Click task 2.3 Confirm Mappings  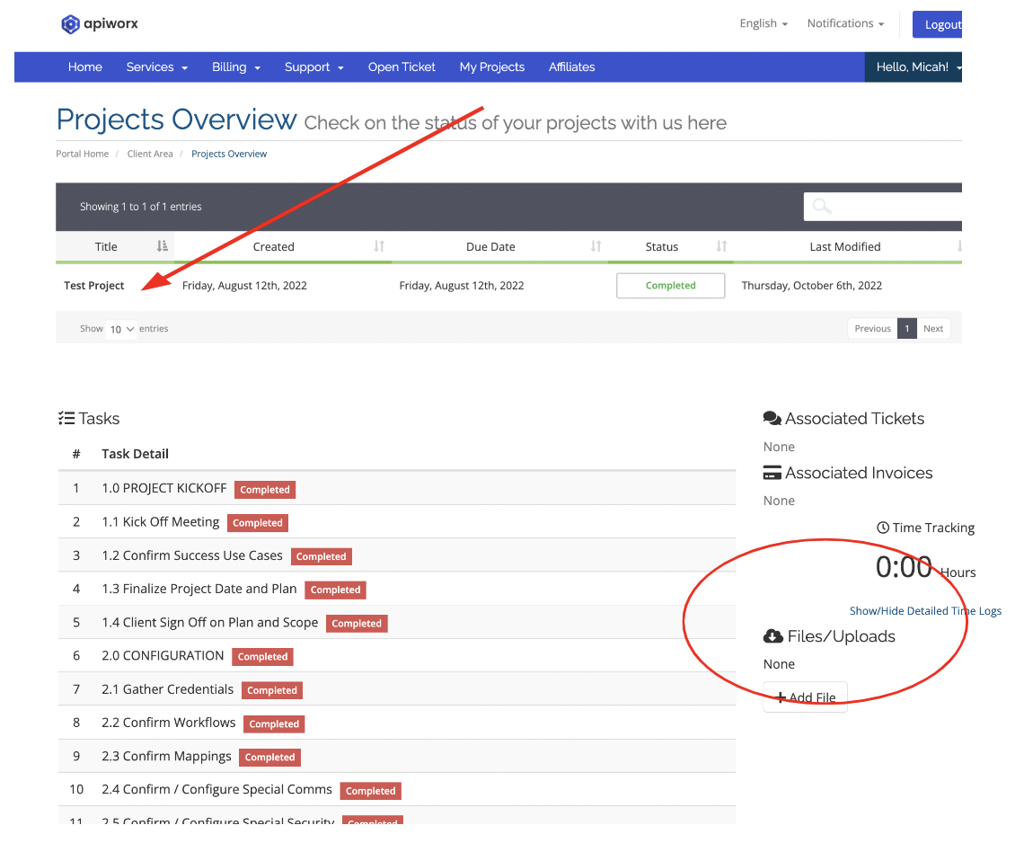[167, 756]
